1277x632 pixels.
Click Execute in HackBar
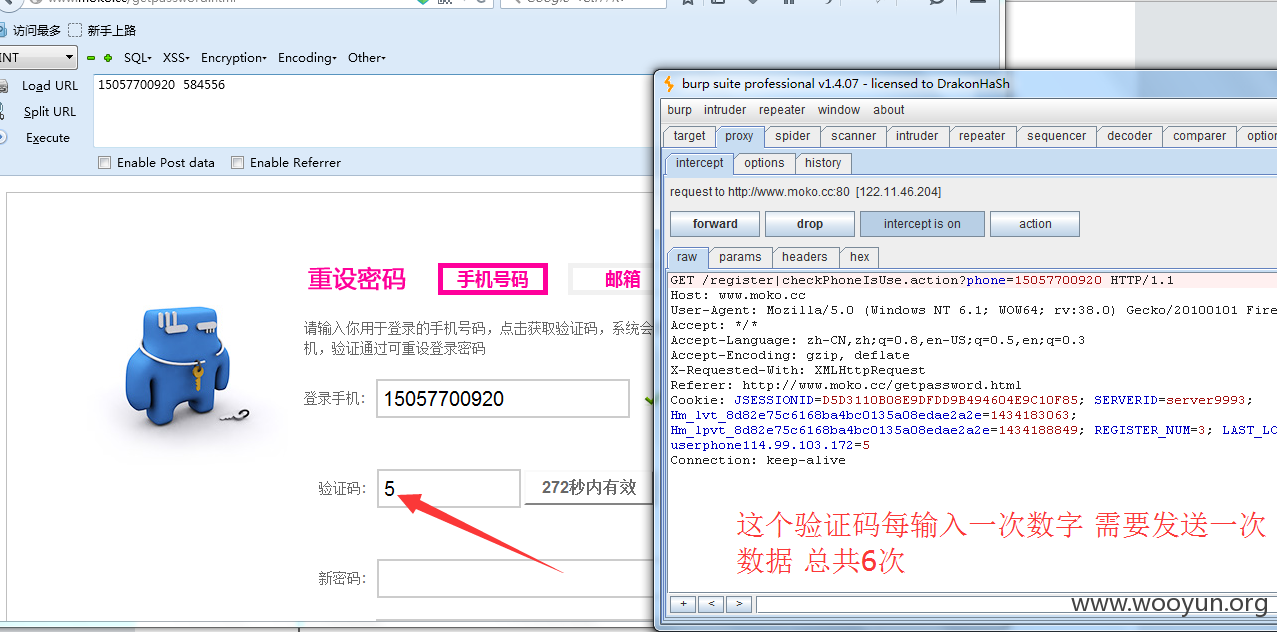(47, 138)
